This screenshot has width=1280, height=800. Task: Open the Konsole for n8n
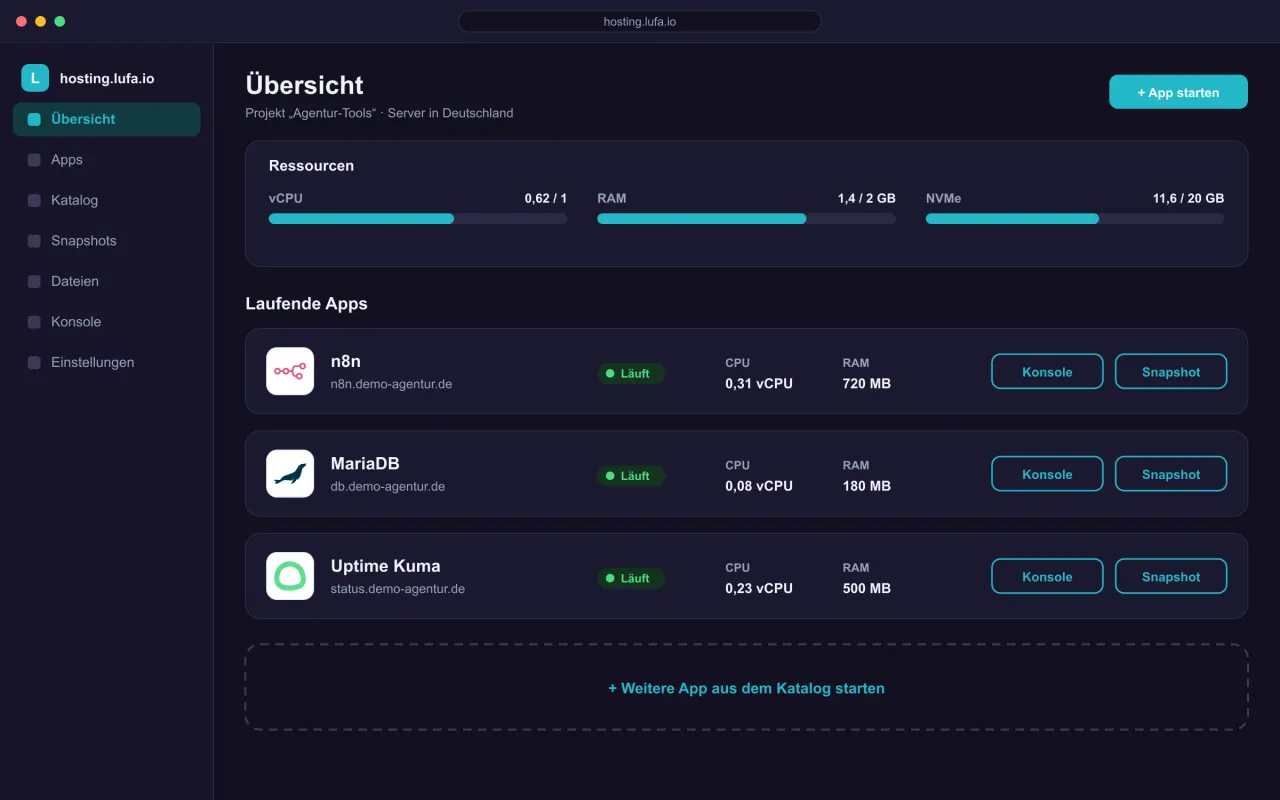click(x=1047, y=372)
